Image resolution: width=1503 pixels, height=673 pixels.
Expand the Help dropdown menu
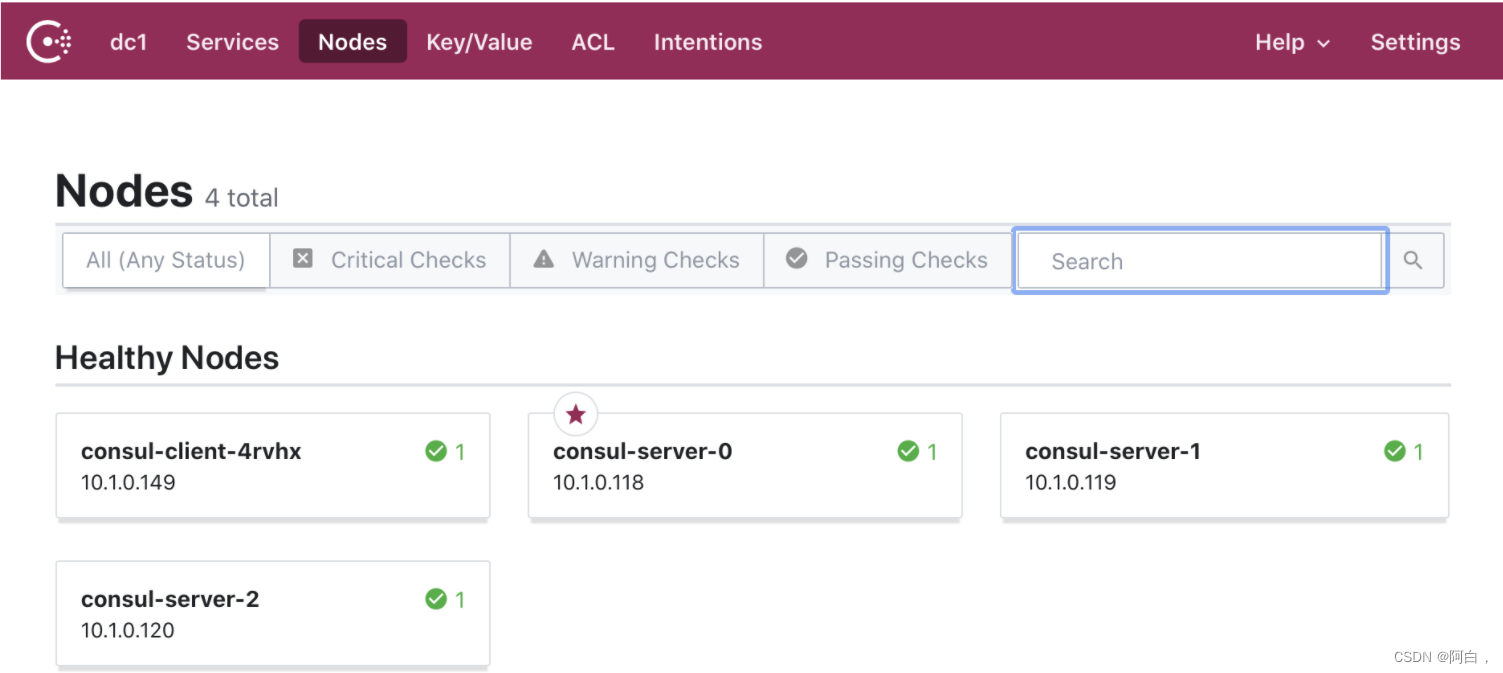(x=1292, y=42)
